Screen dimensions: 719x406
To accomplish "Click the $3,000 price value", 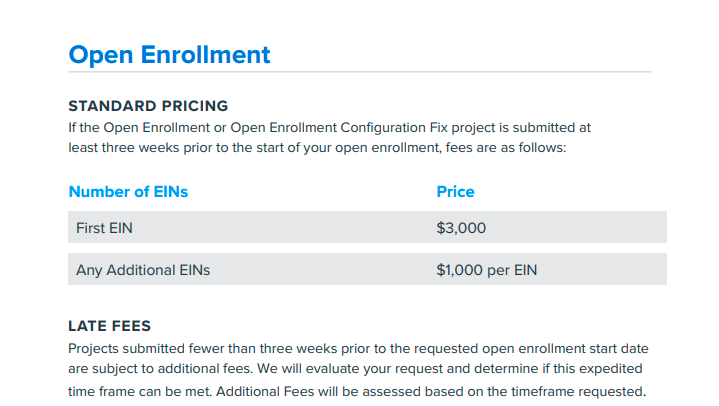I will point(461,228).
